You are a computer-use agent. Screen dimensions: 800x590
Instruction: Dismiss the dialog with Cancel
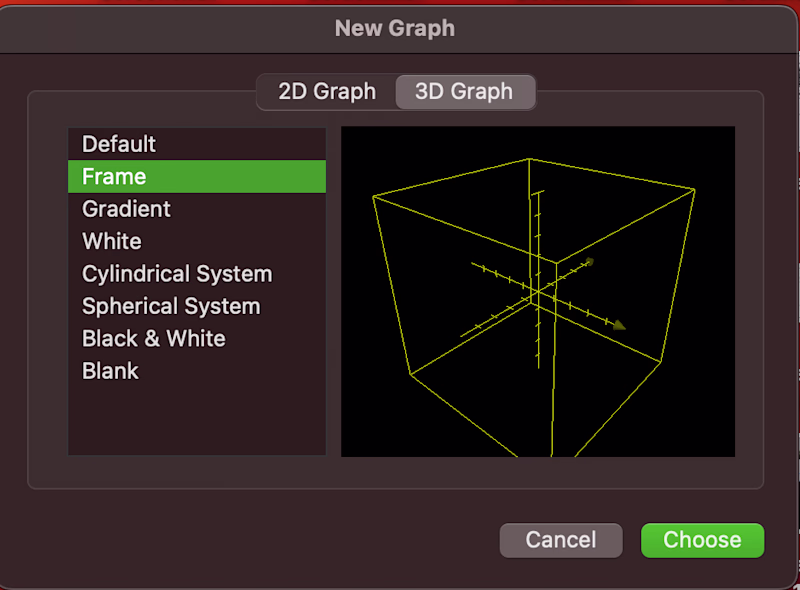point(561,540)
